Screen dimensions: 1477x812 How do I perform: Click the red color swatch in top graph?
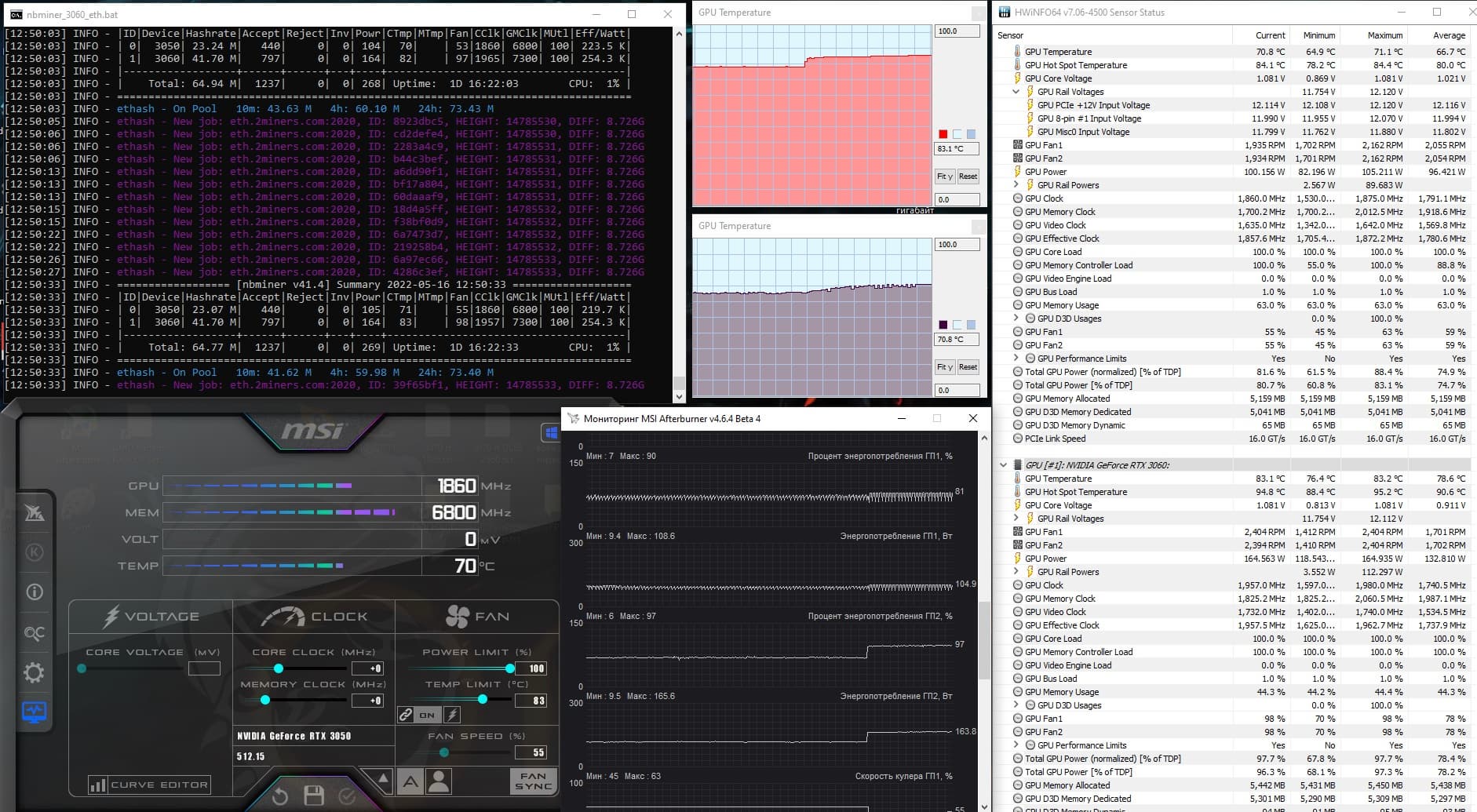click(943, 134)
